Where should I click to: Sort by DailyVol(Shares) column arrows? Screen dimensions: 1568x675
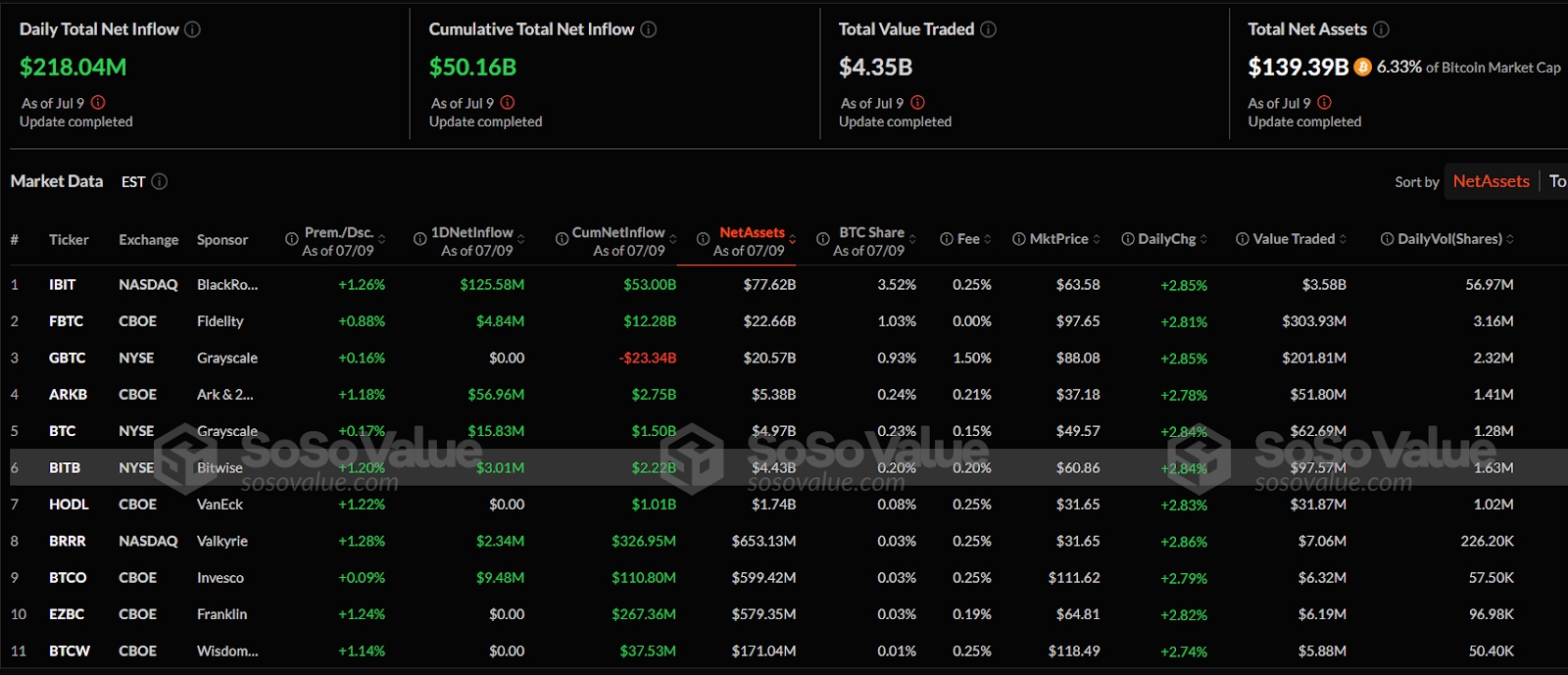coord(1510,239)
